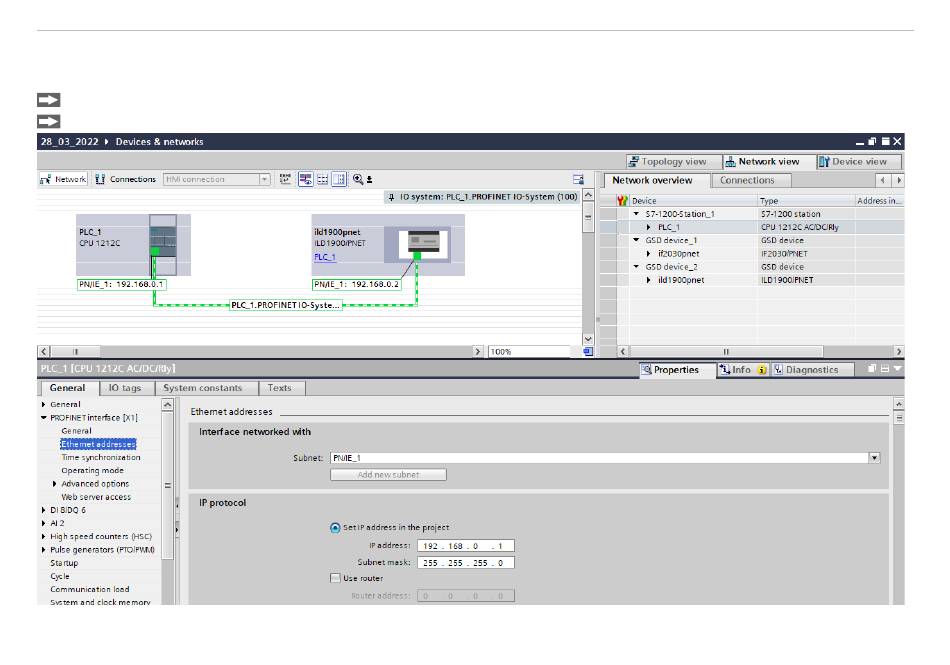Click the PN/IE_1: 192.168.0.2 address label
Viewport: 950px width, 665px height.
[356, 285]
